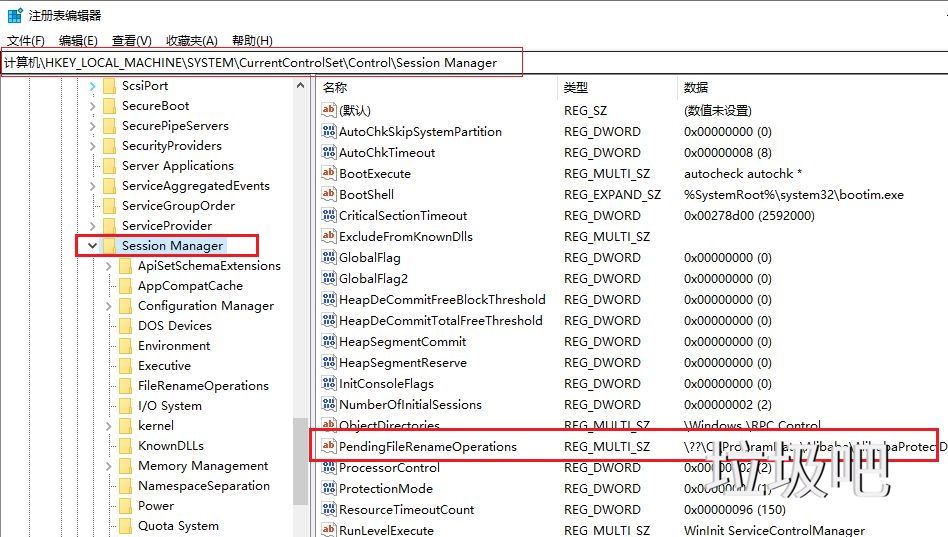Click the folder icon of KnownDLLs key
The height and width of the screenshot is (537, 948).
tap(125, 446)
